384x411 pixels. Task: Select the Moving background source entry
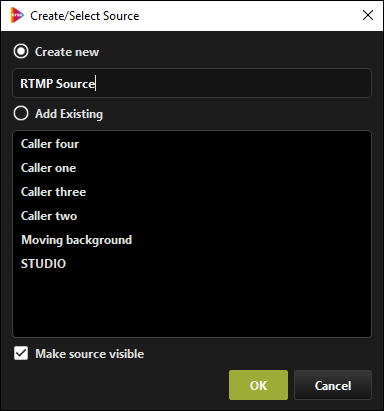pos(192,240)
